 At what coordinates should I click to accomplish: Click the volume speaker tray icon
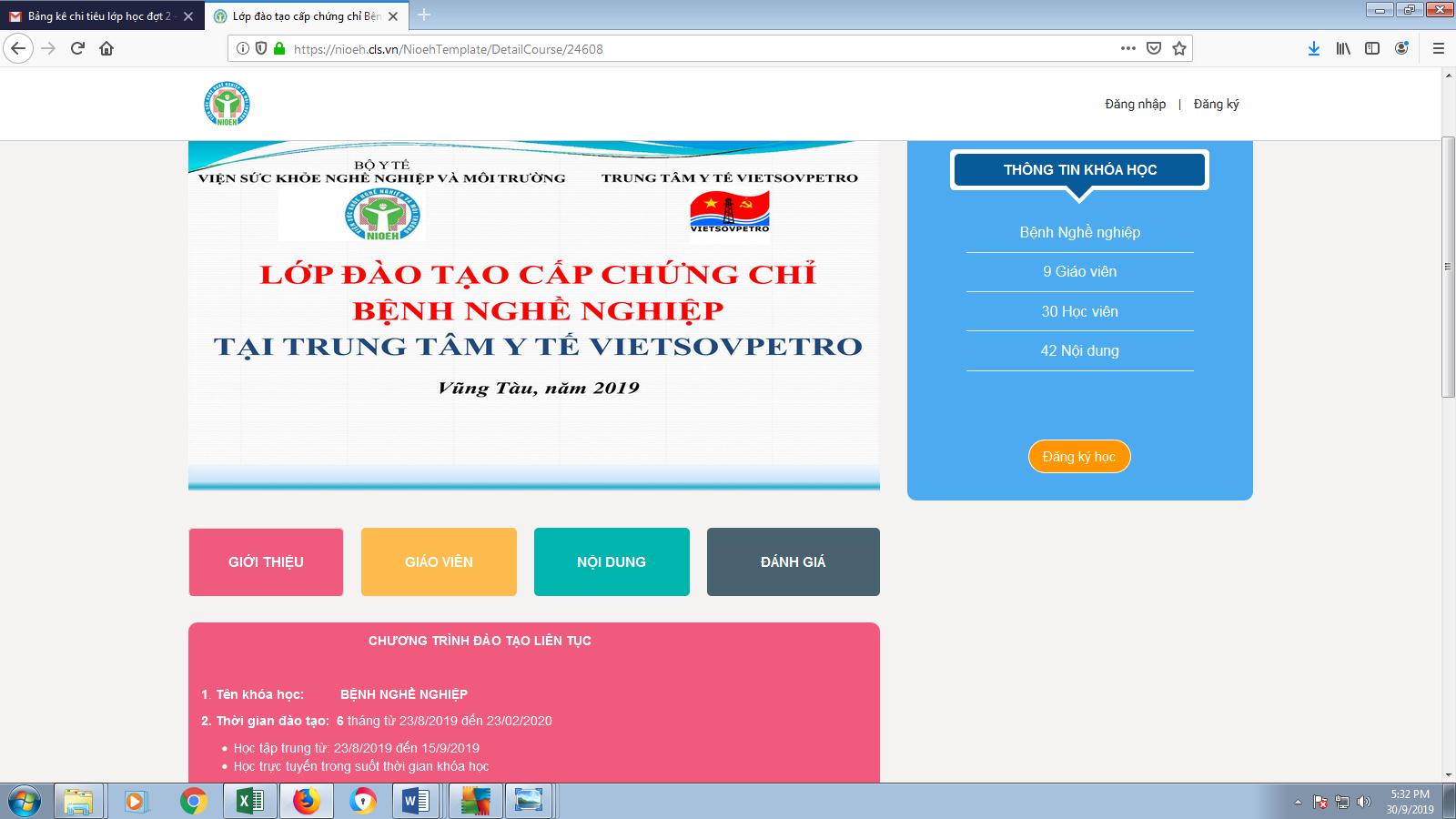tap(1363, 802)
